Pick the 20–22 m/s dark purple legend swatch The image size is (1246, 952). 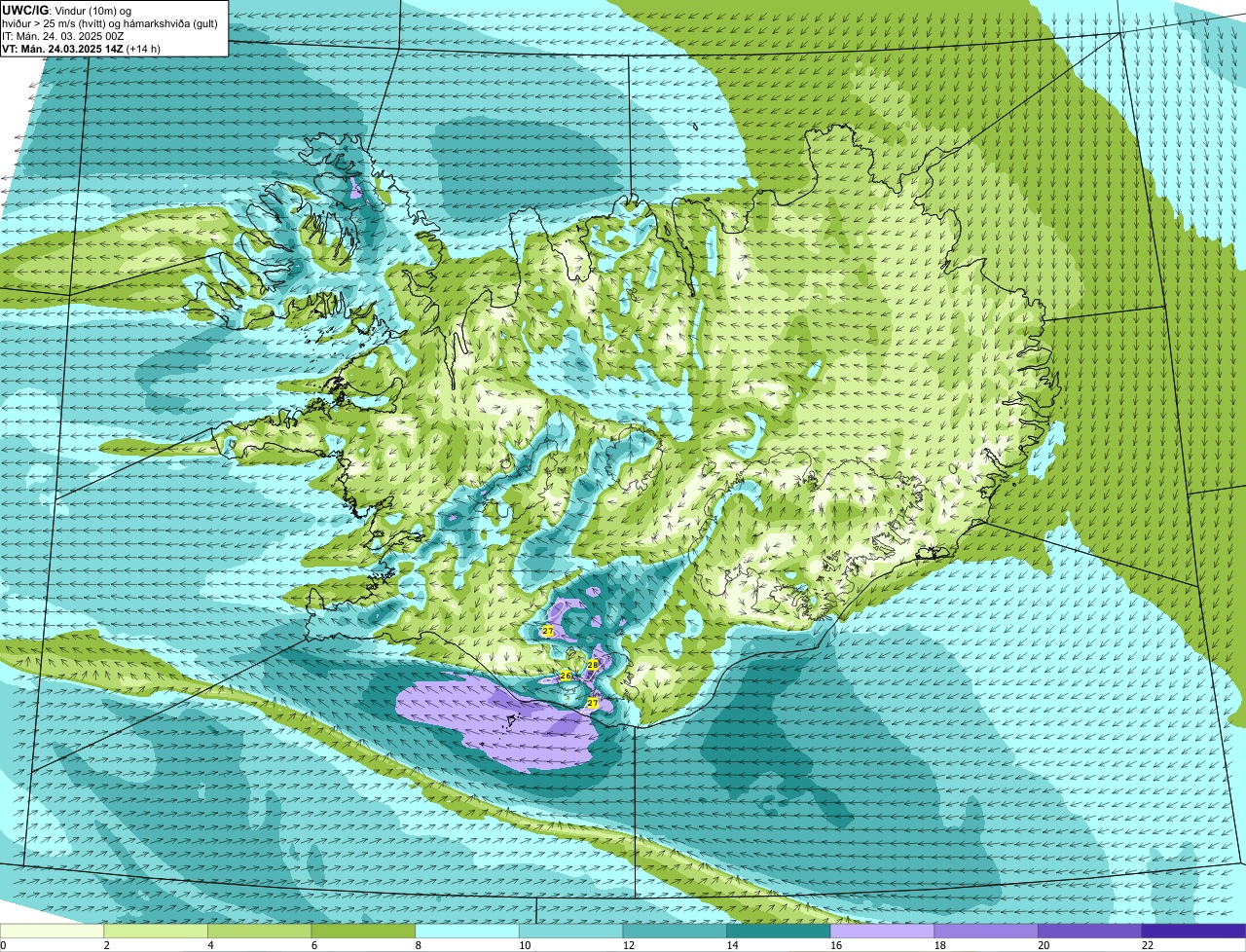1090,932
